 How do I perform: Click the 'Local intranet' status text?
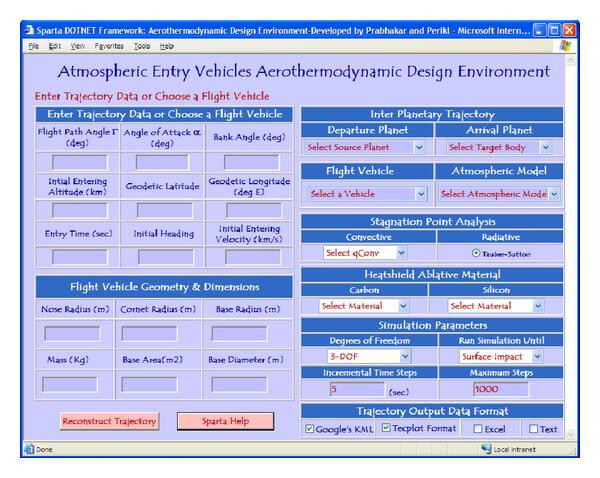pos(514,449)
